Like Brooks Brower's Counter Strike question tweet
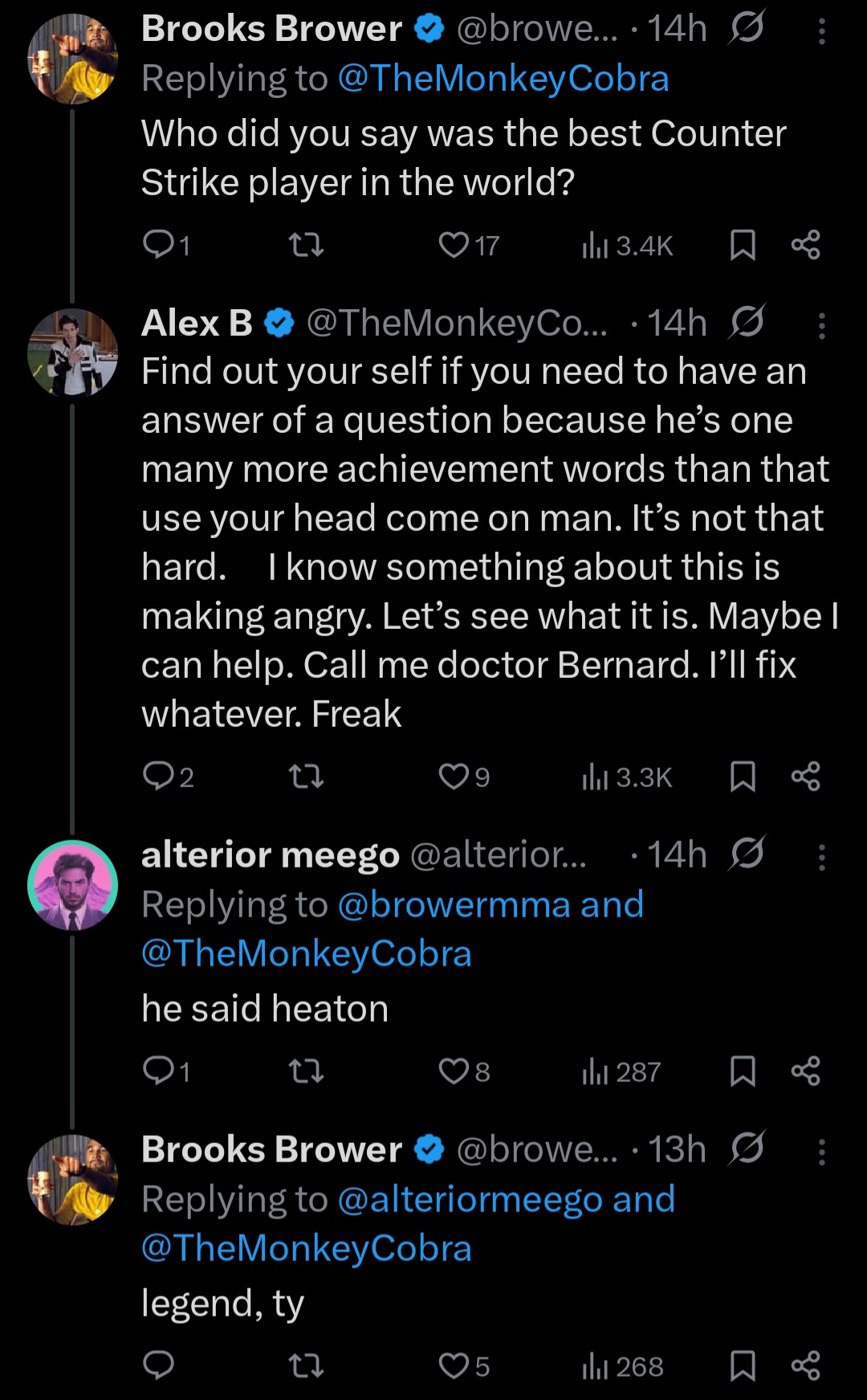This screenshot has width=867, height=1400. coord(454,244)
